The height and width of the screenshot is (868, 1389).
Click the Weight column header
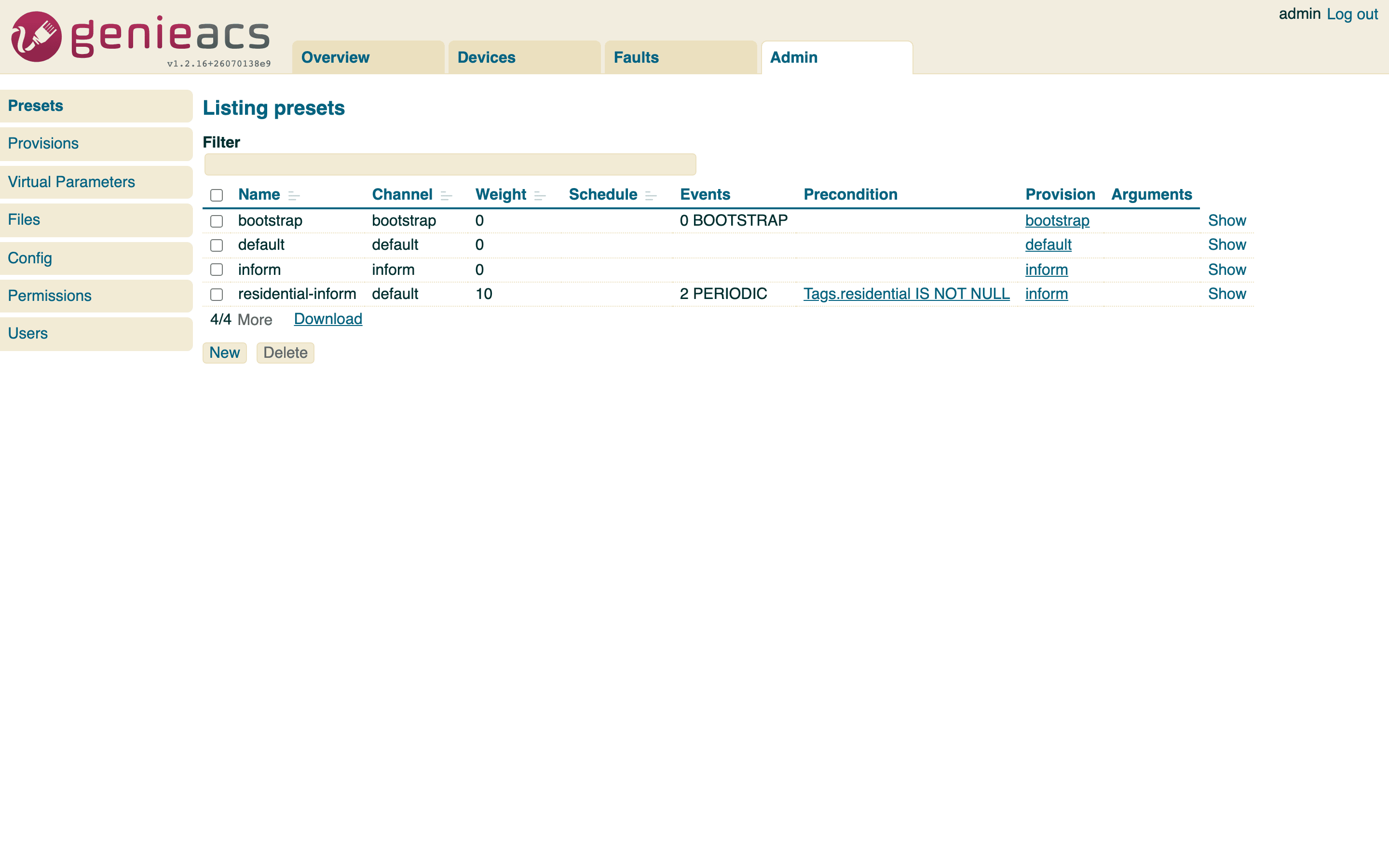501,195
